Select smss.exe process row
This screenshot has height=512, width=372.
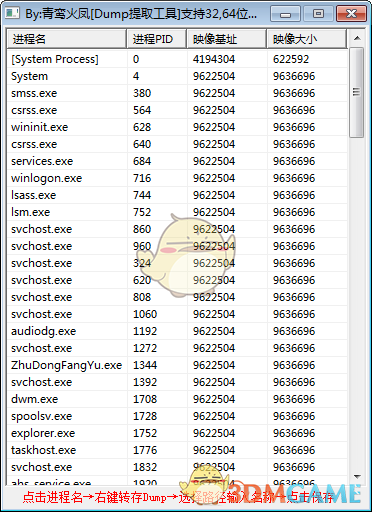[x=177, y=93]
